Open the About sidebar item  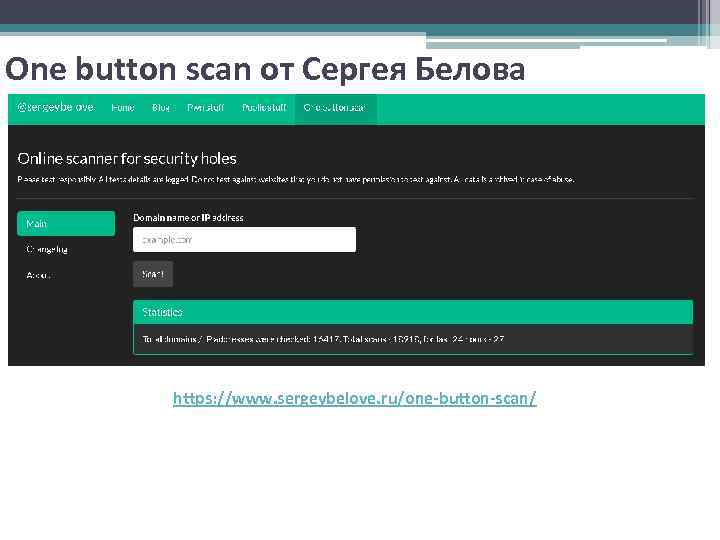[x=39, y=275]
